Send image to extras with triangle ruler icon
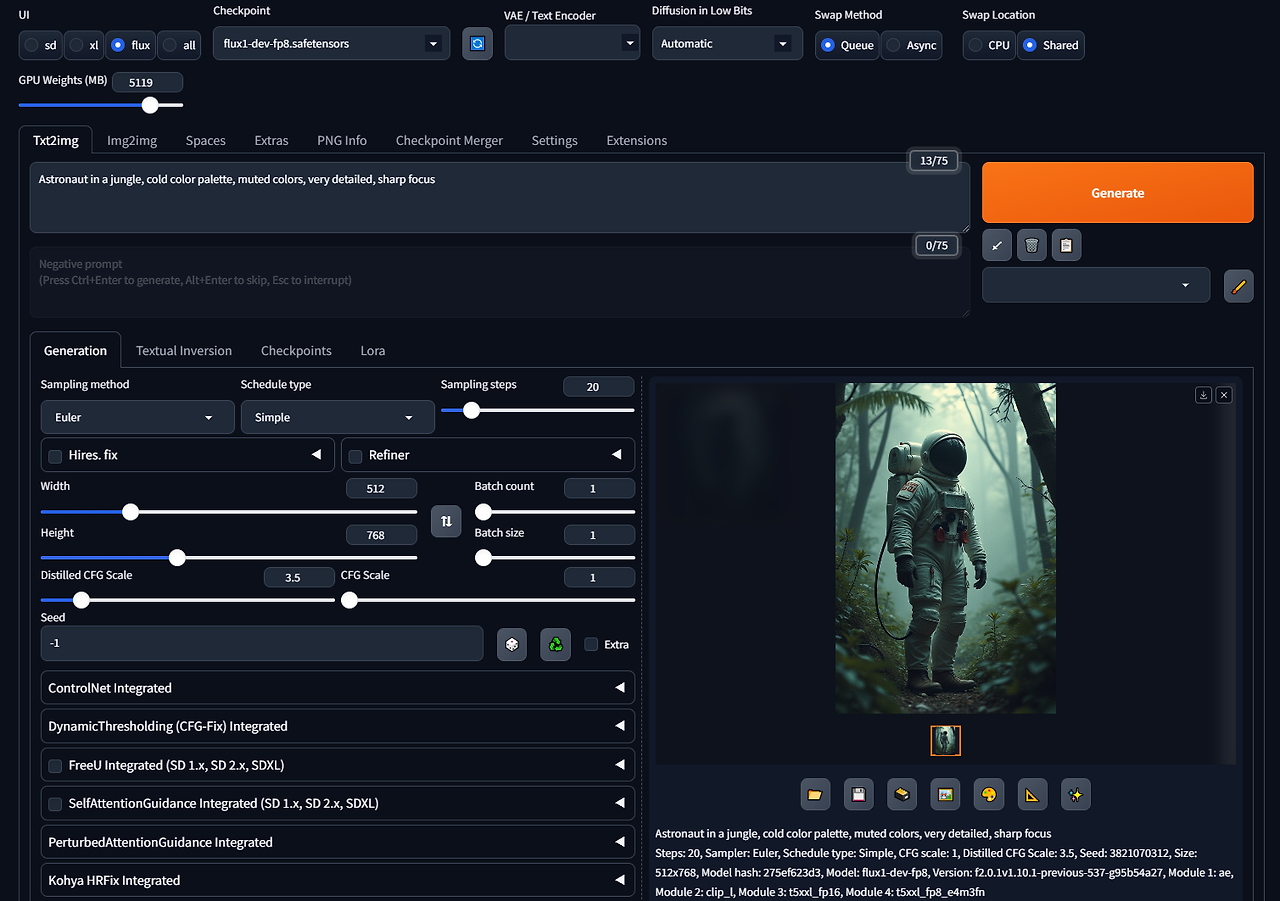 pos(1032,795)
